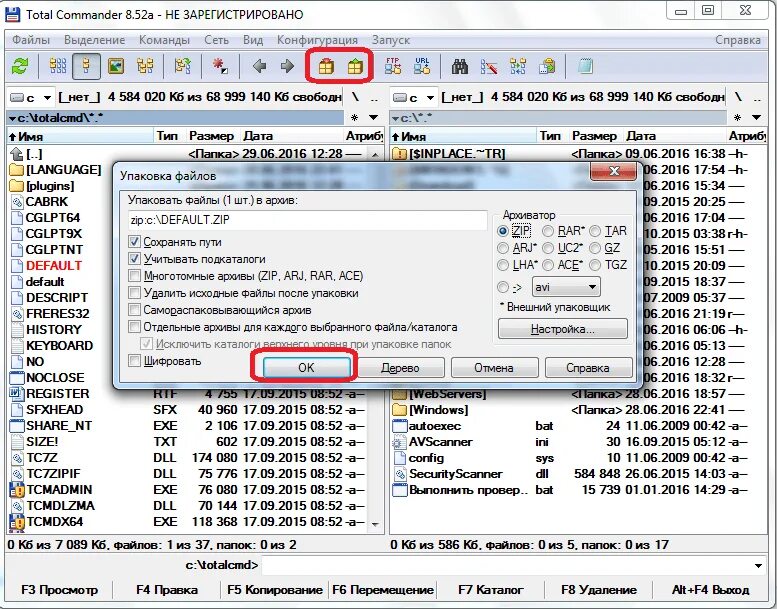The image size is (777, 609).
Task: Click right panel parent directory two-dots button
Action: click(x=757, y=98)
